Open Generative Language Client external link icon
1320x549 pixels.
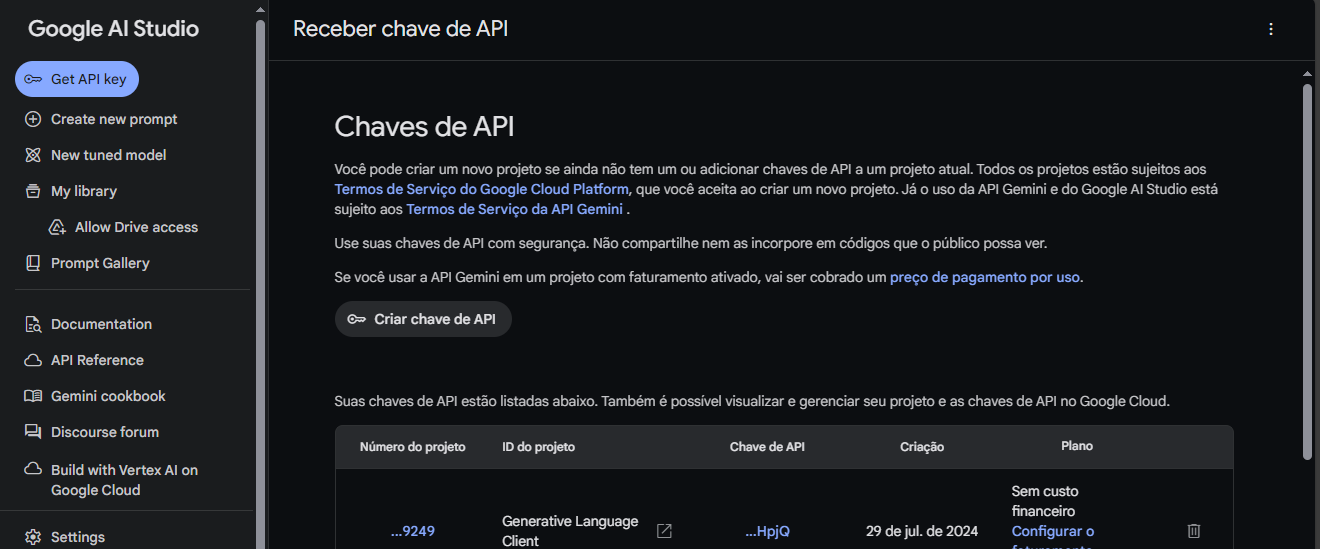pyautogui.click(x=664, y=531)
